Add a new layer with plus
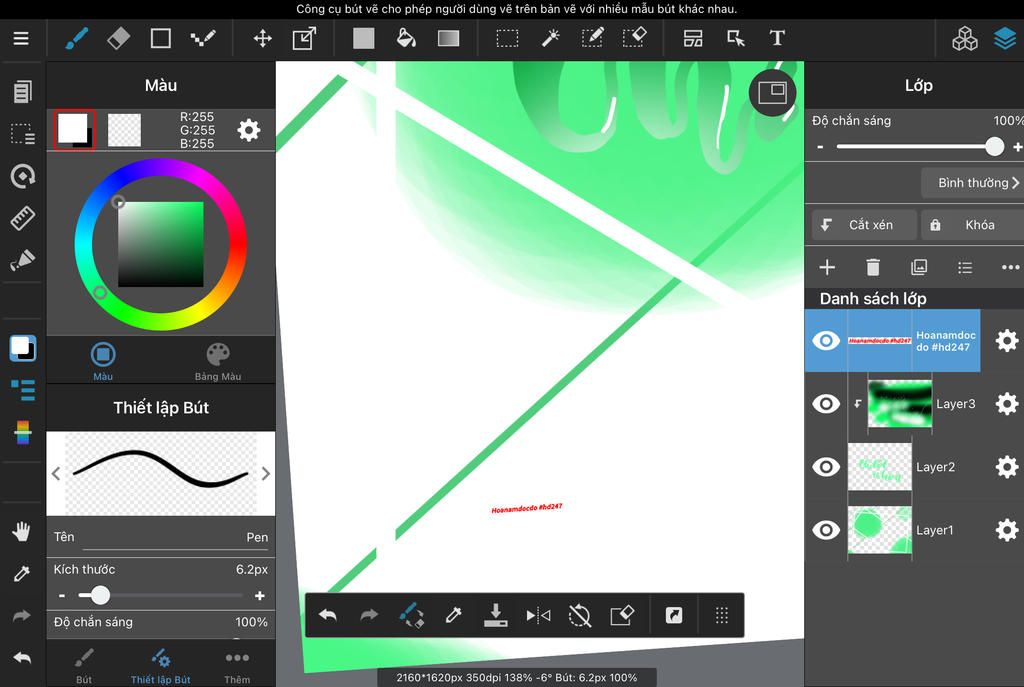Screen dimensions: 1024x687 coord(827,267)
